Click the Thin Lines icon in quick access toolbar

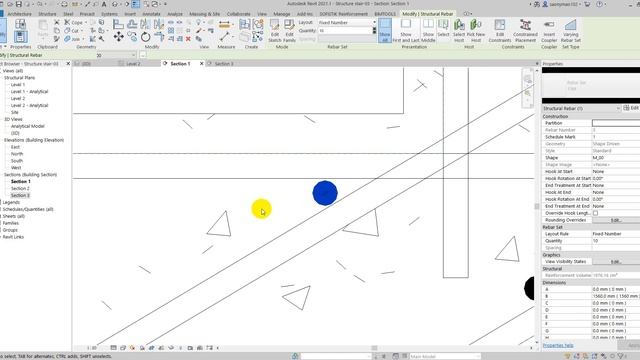pyautogui.click(x=136, y=4)
